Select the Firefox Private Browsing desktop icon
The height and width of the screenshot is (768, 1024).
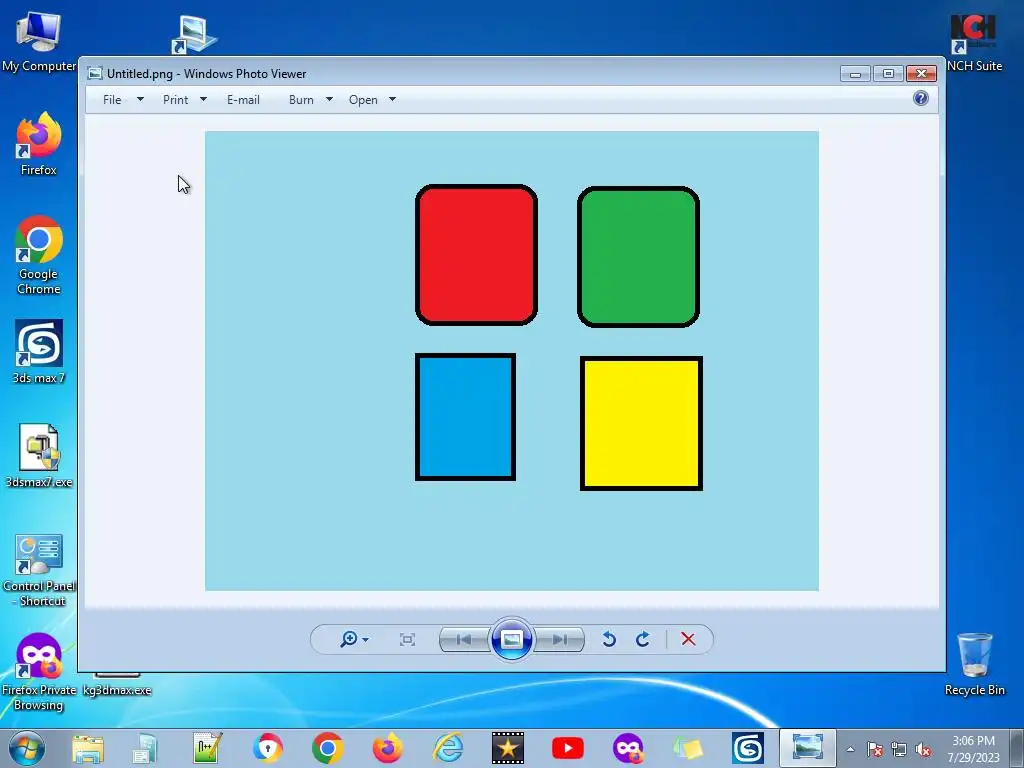tap(39, 671)
